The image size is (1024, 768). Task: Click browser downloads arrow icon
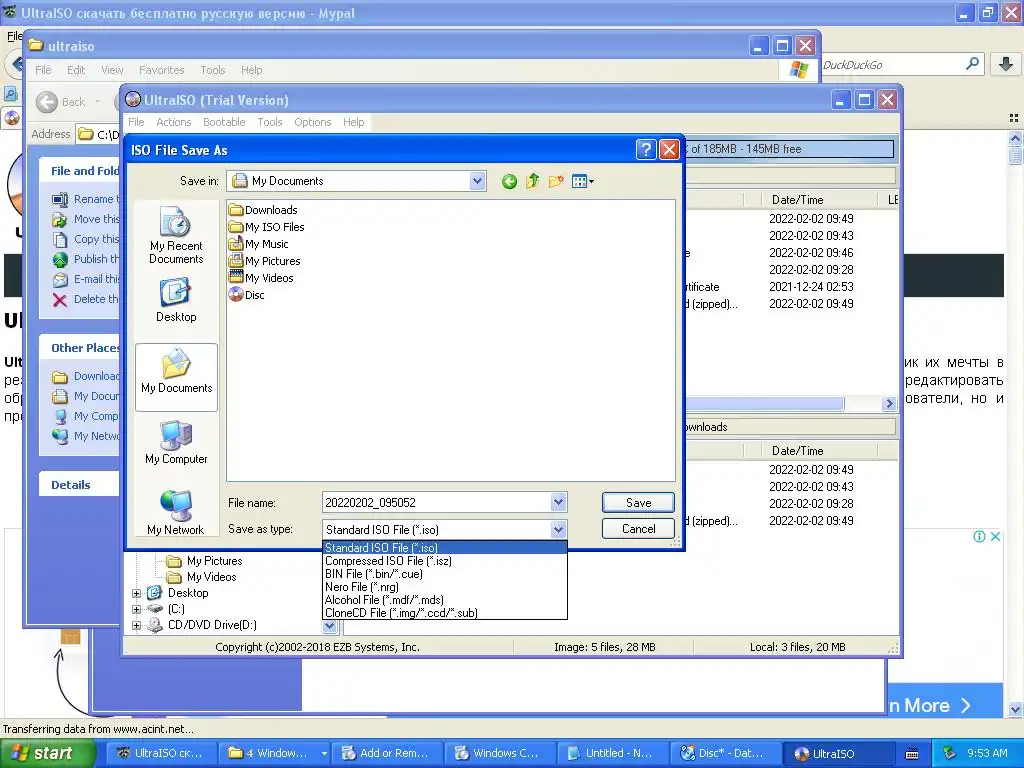[x=1006, y=64]
